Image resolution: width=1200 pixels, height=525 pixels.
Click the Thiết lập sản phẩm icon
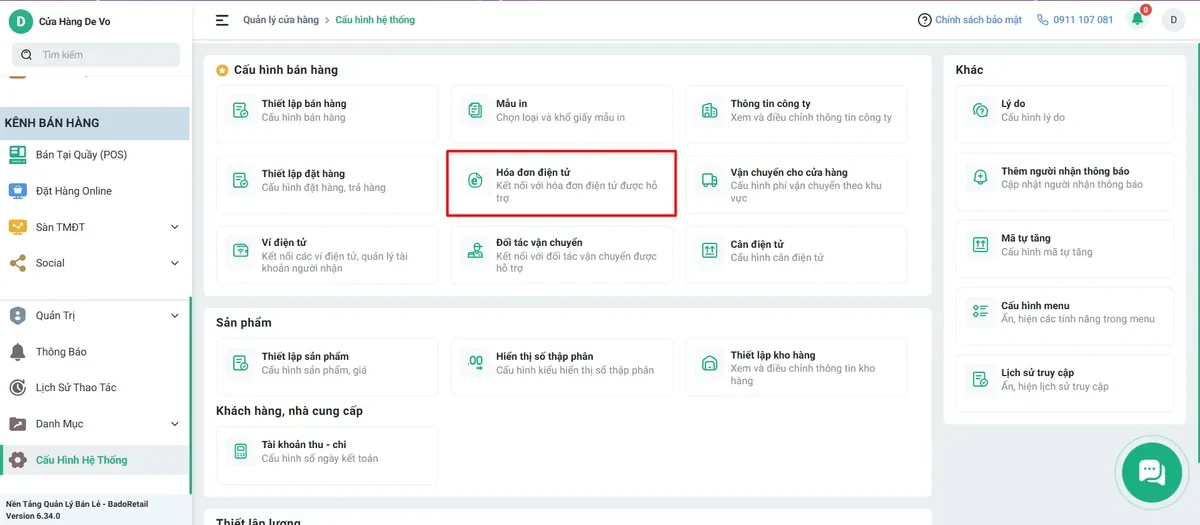tap(240, 363)
